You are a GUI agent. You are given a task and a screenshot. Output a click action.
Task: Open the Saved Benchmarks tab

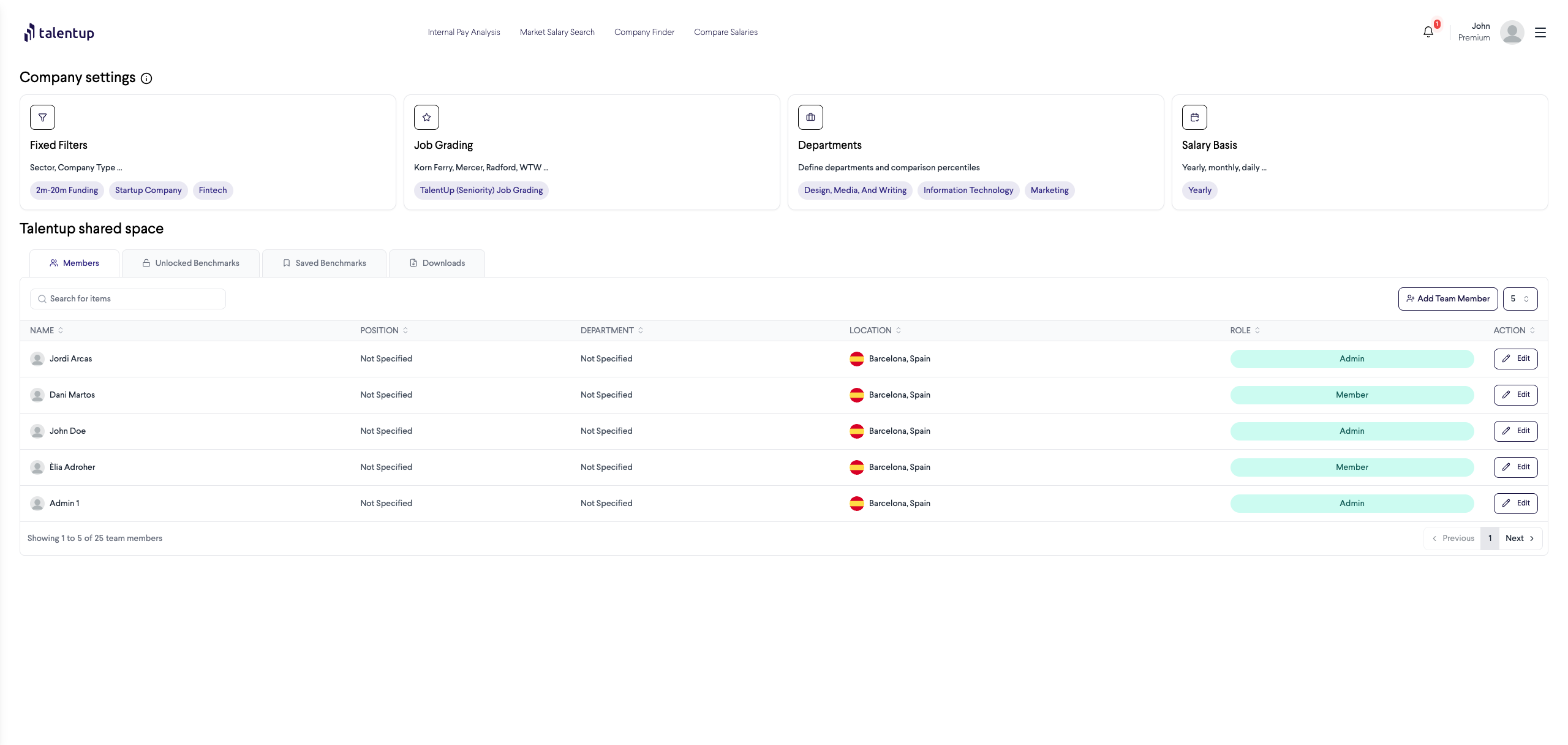324,263
